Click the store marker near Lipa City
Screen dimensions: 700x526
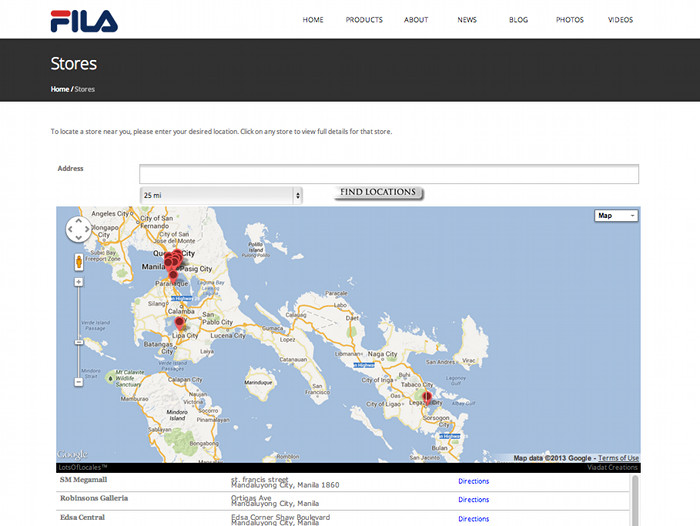click(x=180, y=323)
